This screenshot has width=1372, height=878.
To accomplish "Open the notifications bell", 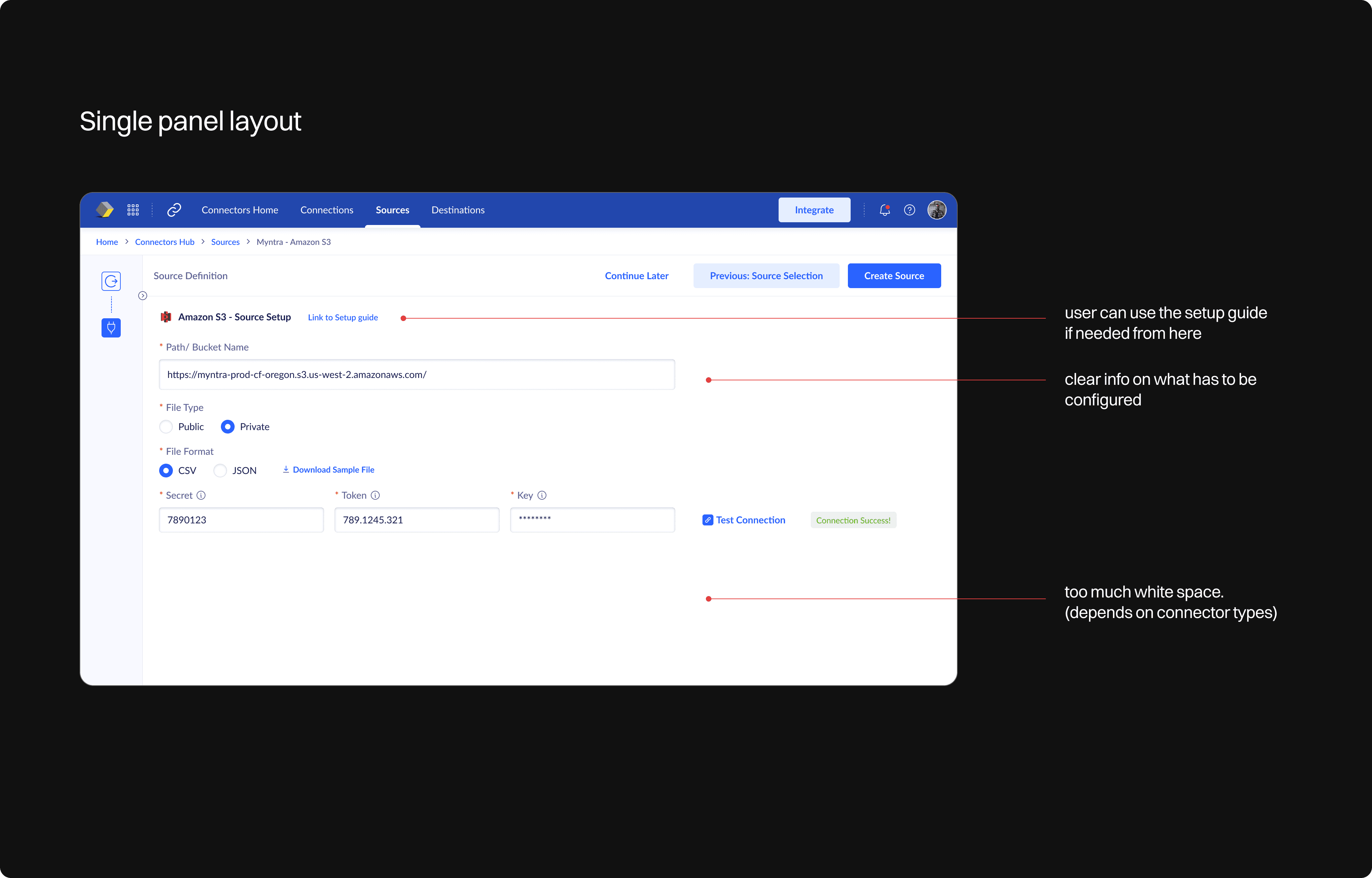I will [884, 210].
